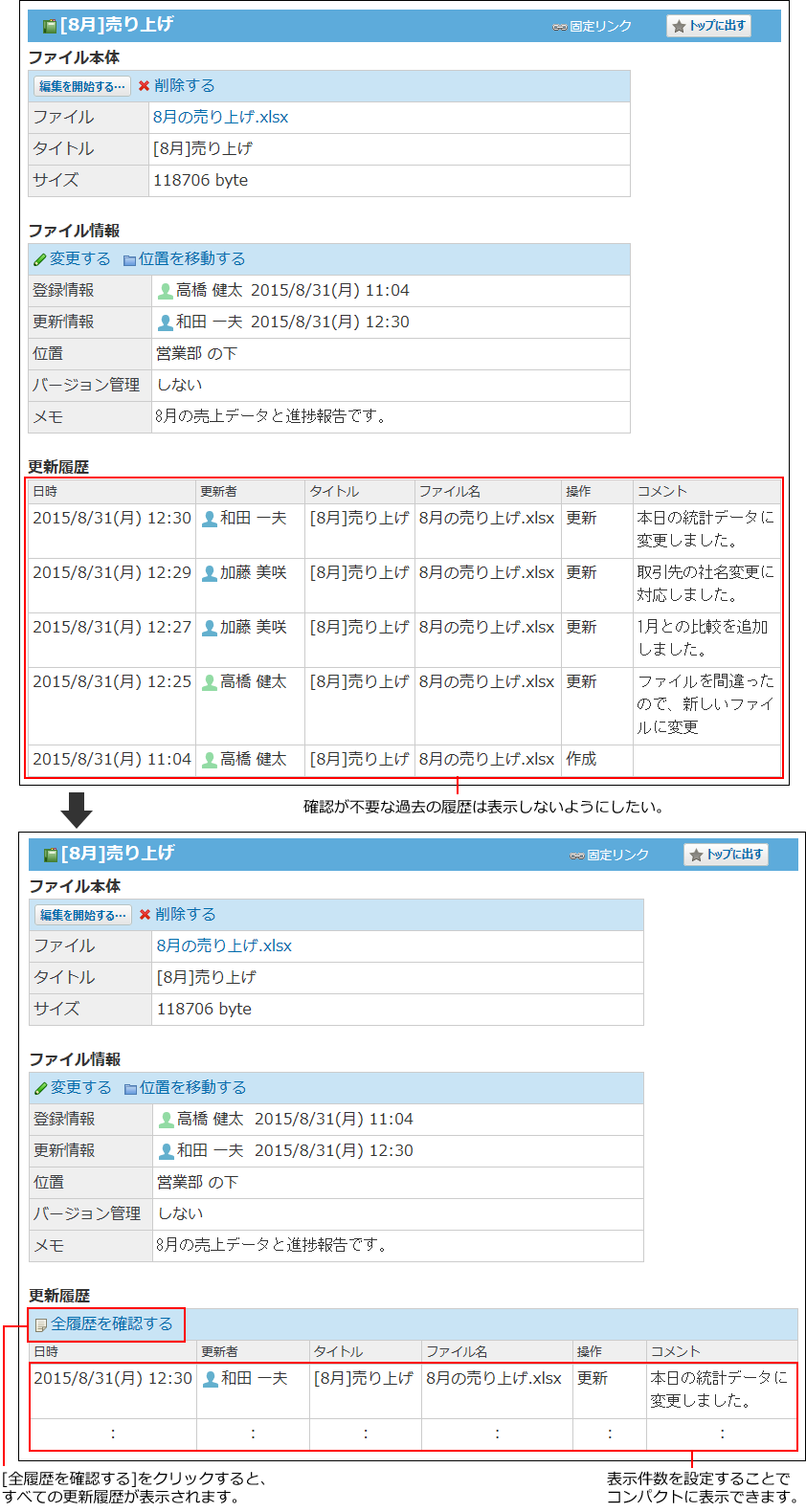Click 和田 一夫 icon in upper 12:30 history row
Image resolution: width=806 pixels, height=1512 pixels.
click(x=210, y=519)
